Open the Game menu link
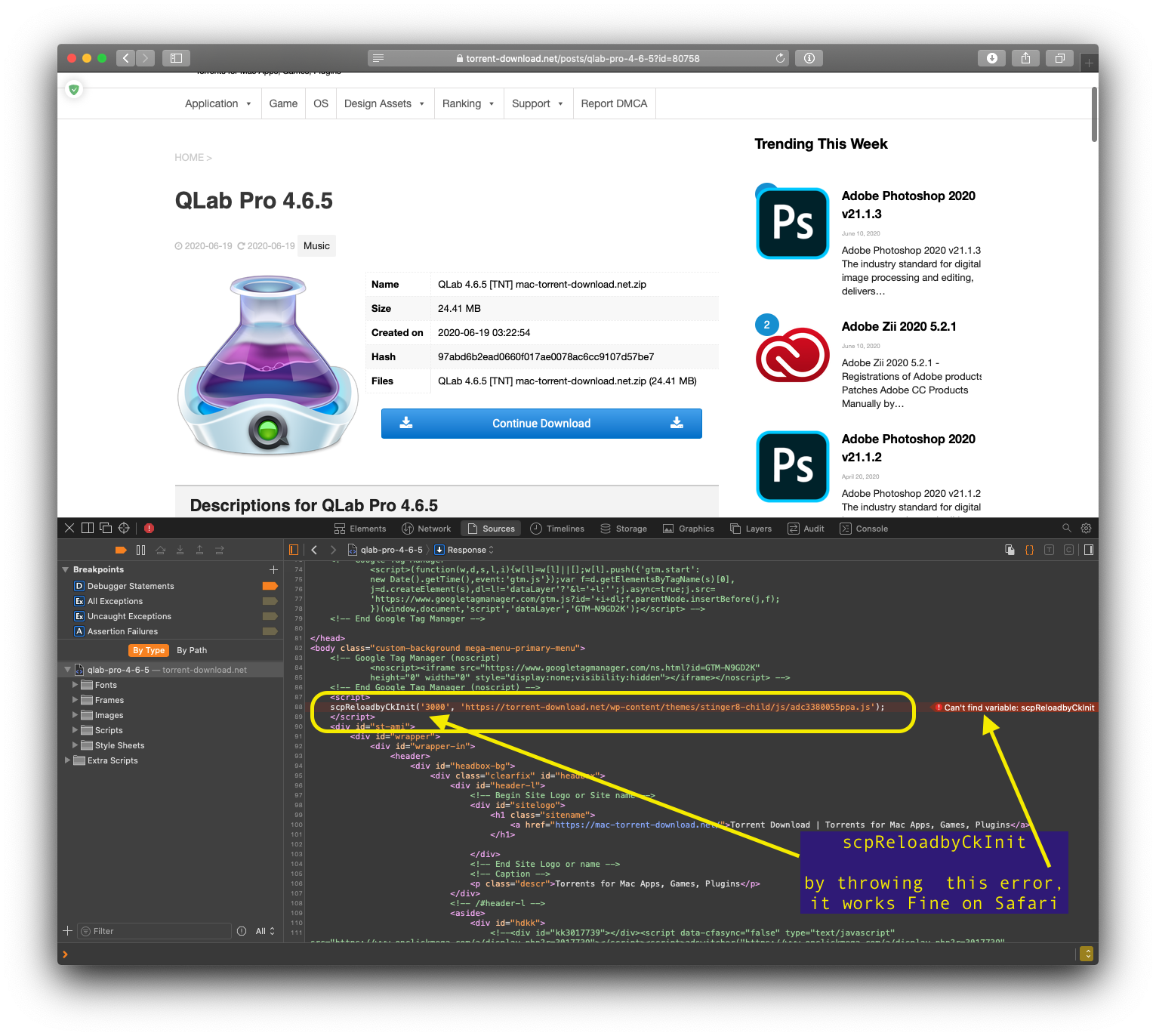The image size is (1156, 1036). click(283, 103)
